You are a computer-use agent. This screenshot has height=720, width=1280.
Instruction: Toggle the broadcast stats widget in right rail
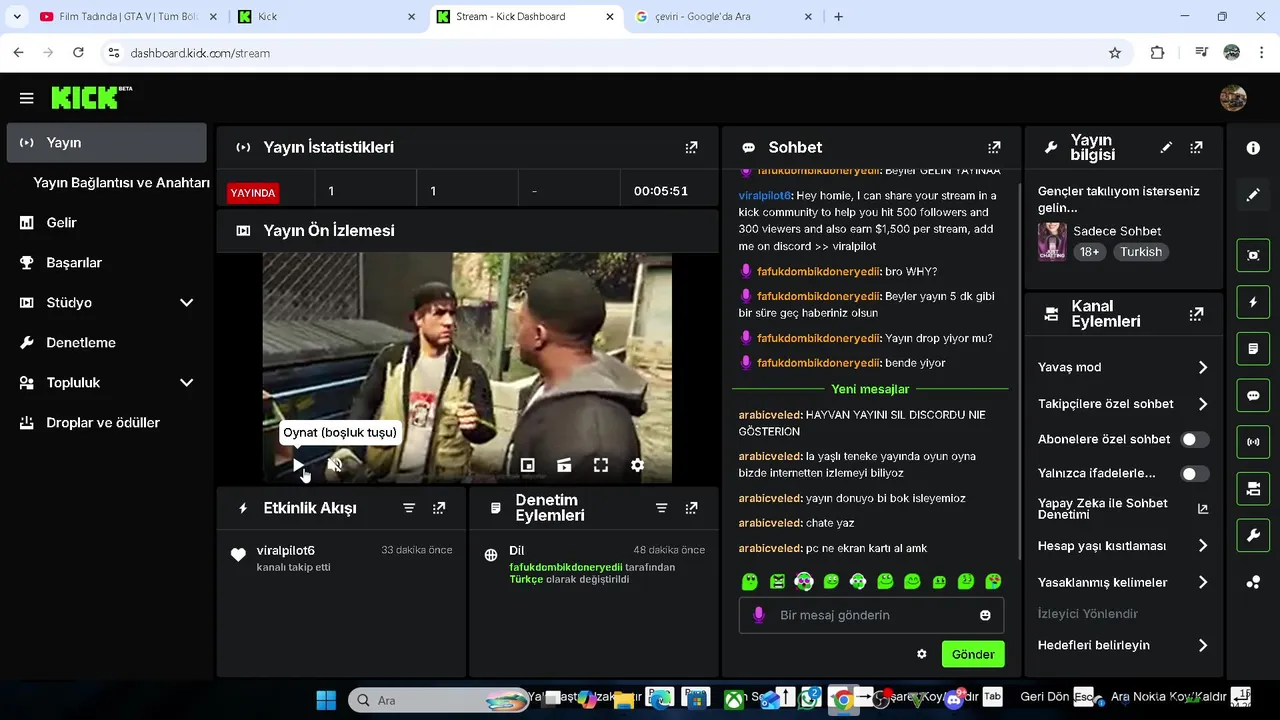1253,442
